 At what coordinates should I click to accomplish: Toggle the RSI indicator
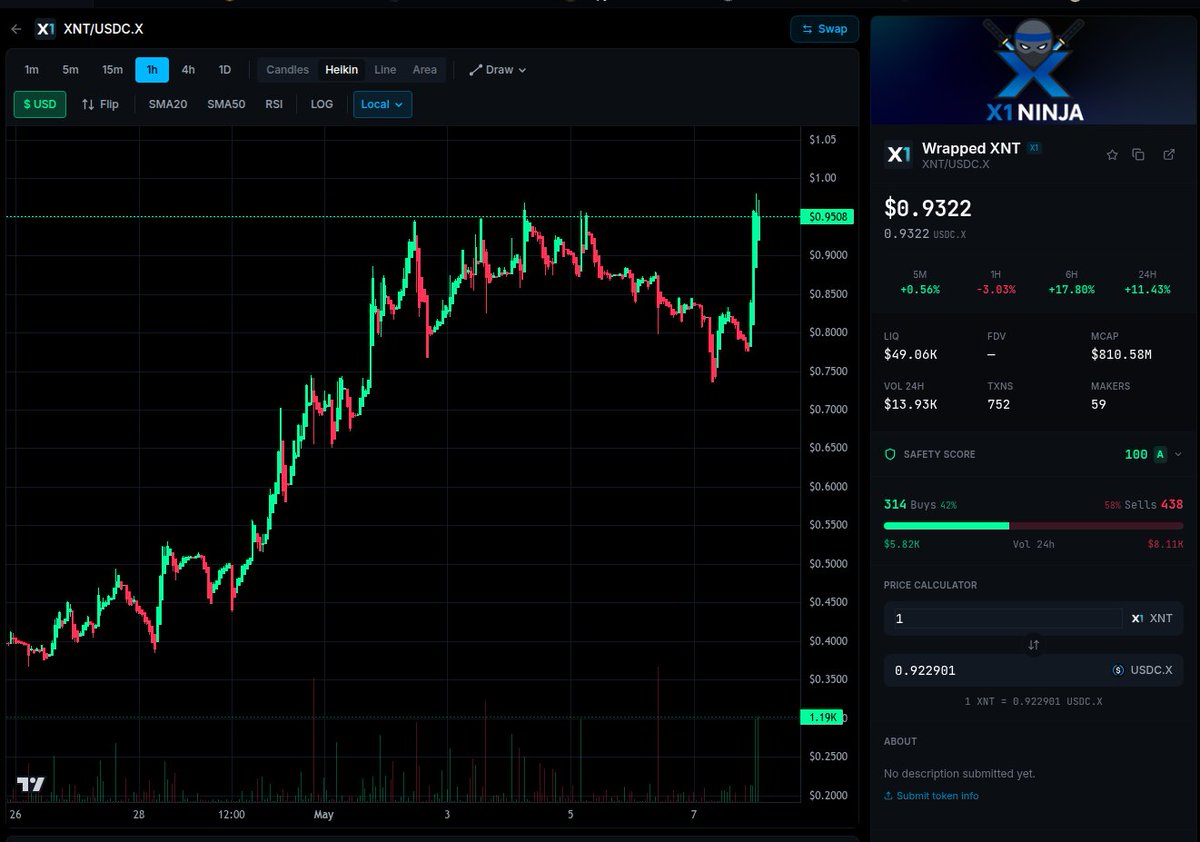point(274,104)
